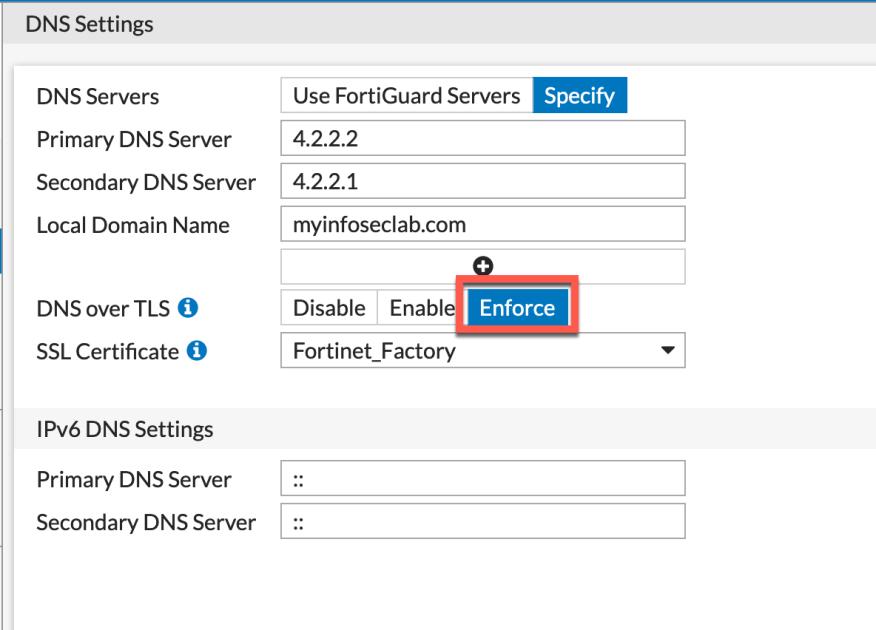Click the IPv6 DNS Settings section header
876x630 pixels.
pyautogui.click(x=125, y=429)
